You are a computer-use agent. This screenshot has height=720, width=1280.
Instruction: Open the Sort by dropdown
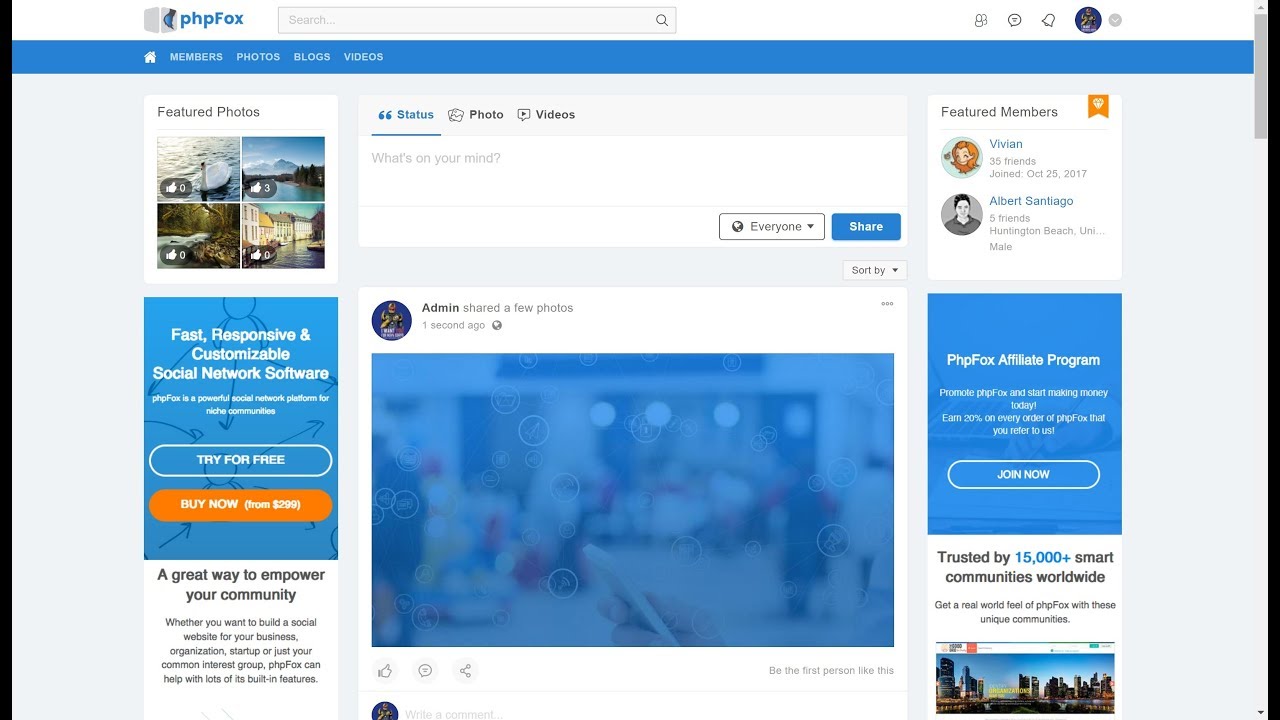click(x=875, y=270)
